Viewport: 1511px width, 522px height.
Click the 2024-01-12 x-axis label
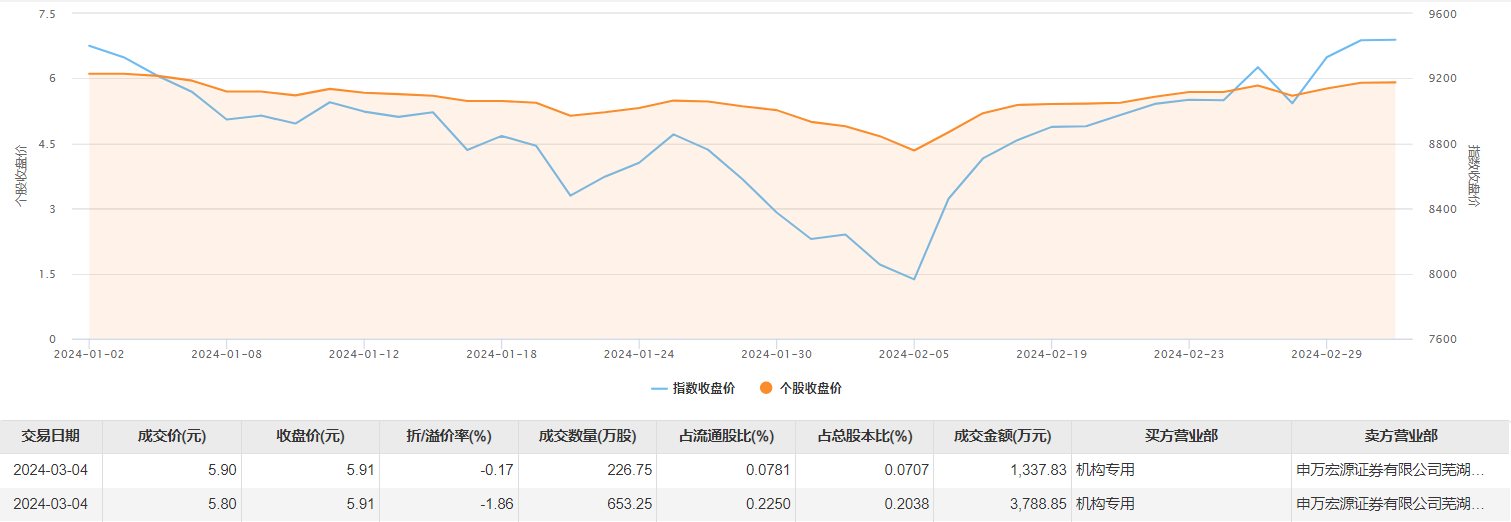click(x=364, y=354)
